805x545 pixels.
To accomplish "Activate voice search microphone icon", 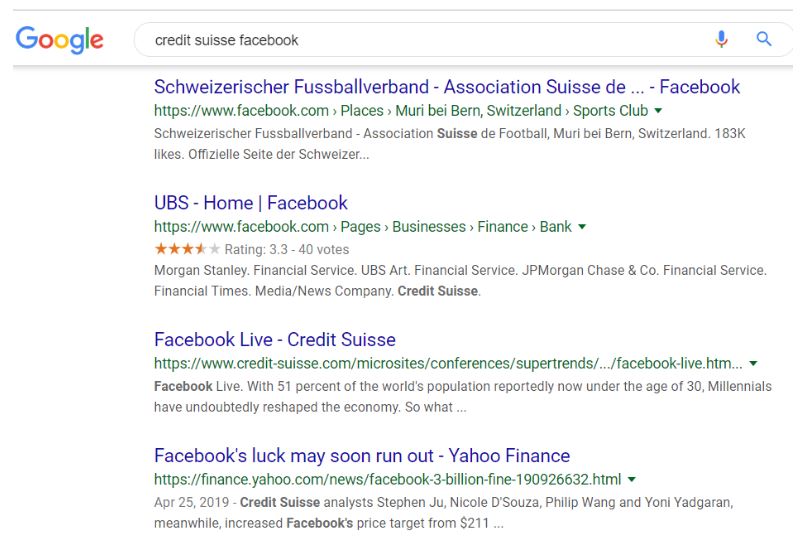I will coord(721,39).
